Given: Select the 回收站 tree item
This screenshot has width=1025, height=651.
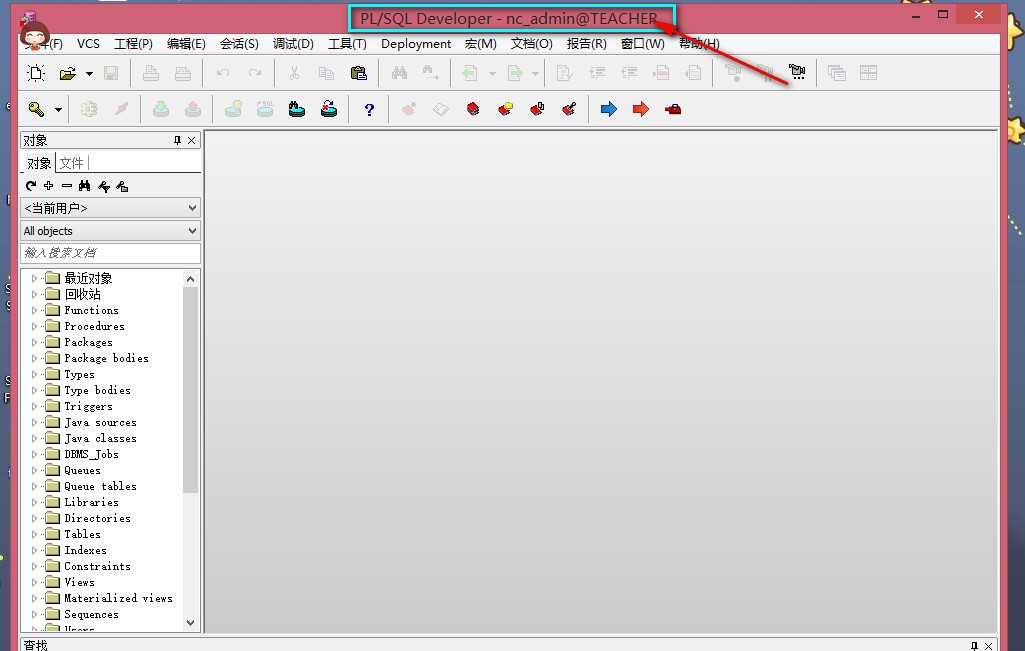Looking at the screenshot, I should (x=82, y=294).
